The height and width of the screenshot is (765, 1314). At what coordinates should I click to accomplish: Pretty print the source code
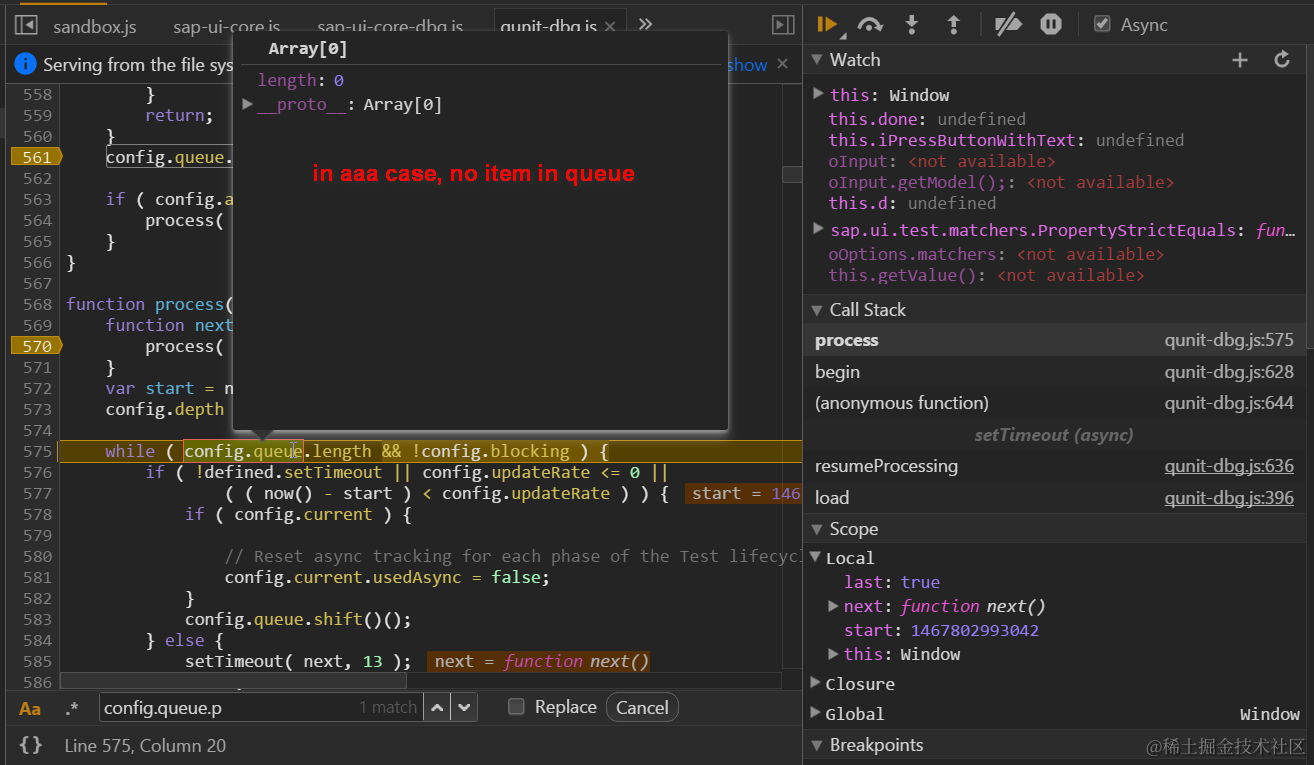tap(31, 745)
